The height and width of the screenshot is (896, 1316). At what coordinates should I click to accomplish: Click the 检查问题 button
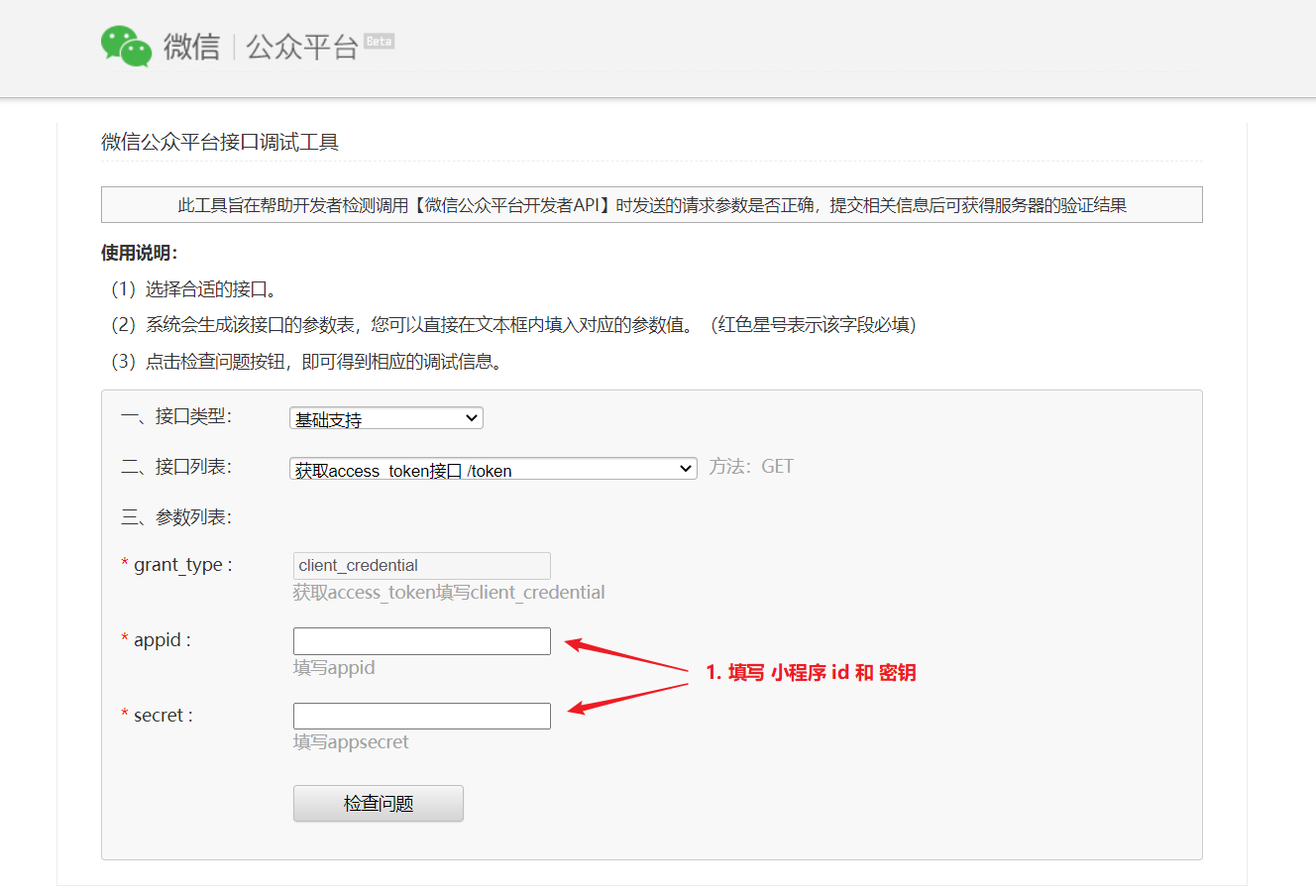pos(379,804)
